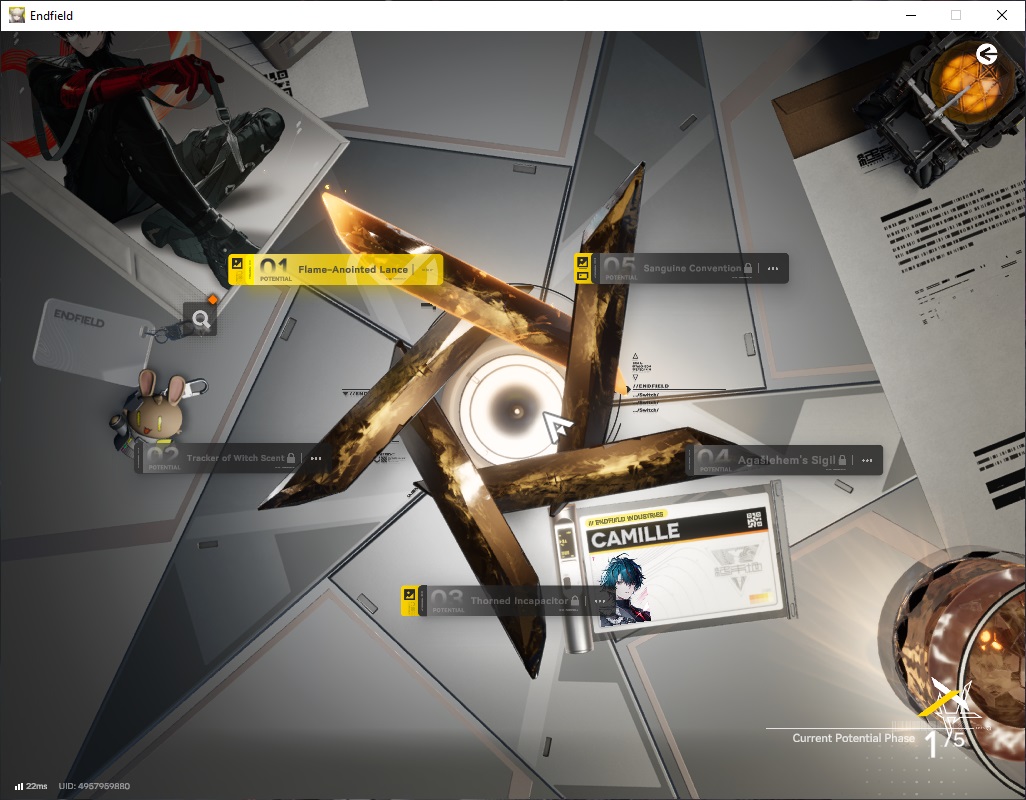
Task: Open more options on Tracker of Witch Scent
Action: click(x=316, y=458)
